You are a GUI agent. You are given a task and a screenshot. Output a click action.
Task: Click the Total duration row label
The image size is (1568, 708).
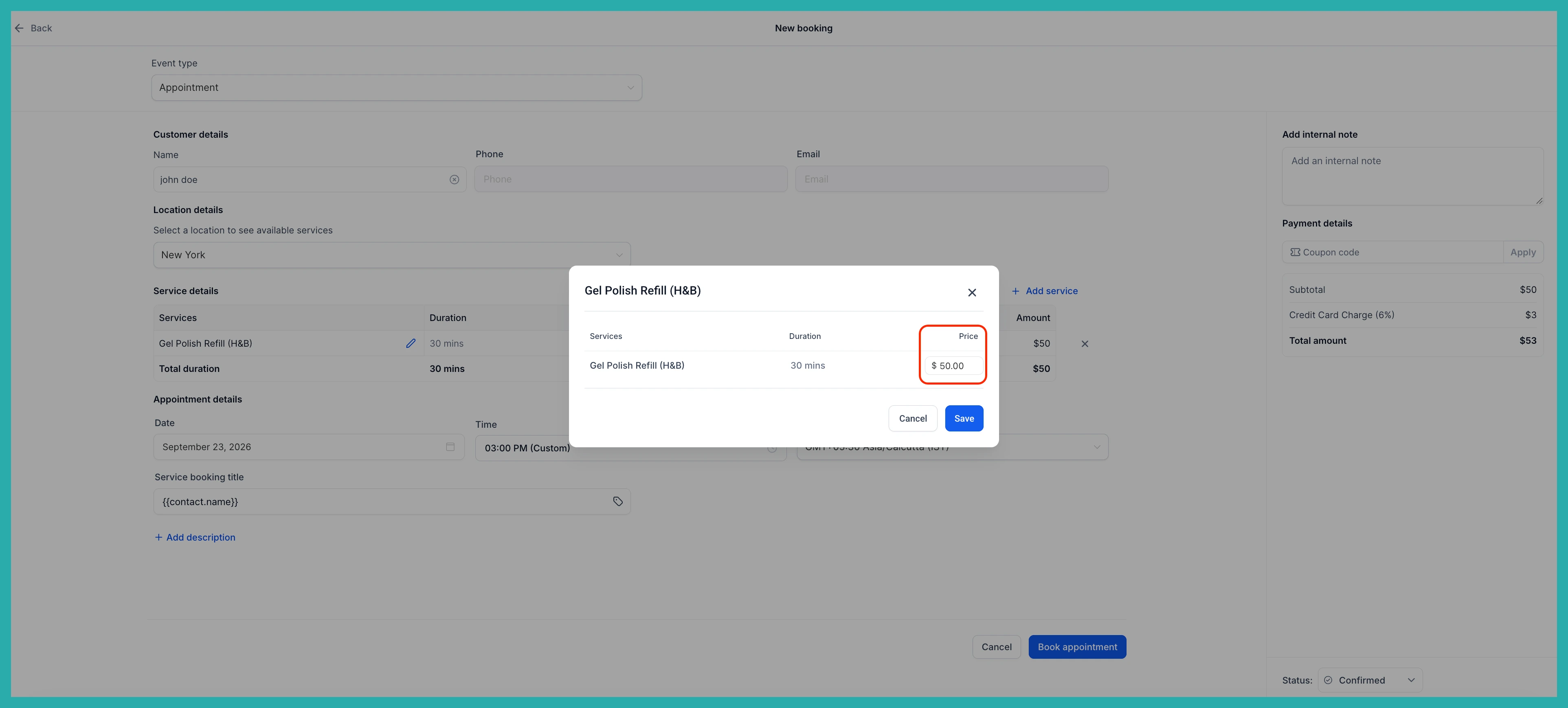tap(189, 369)
